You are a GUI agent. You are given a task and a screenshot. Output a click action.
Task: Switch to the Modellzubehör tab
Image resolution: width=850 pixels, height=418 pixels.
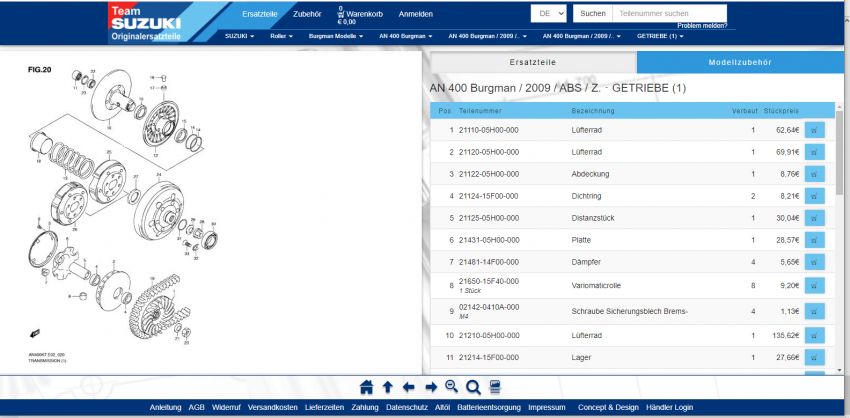pos(740,62)
